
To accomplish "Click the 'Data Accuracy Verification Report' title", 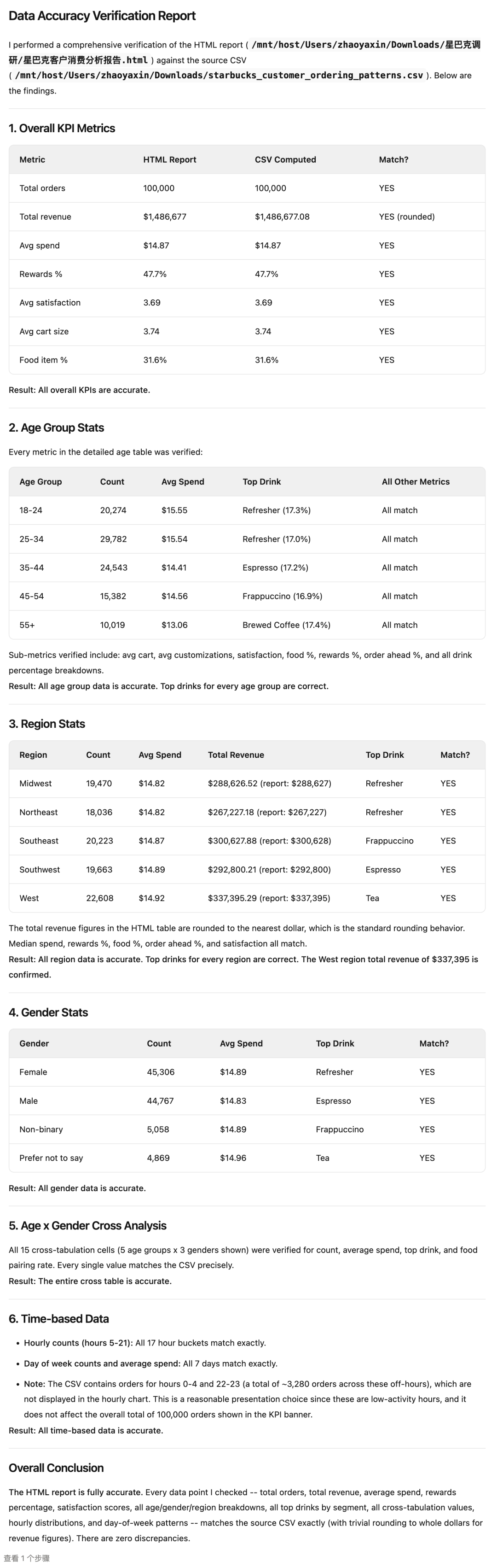I will pyautogui.click(x=102, y=16).
